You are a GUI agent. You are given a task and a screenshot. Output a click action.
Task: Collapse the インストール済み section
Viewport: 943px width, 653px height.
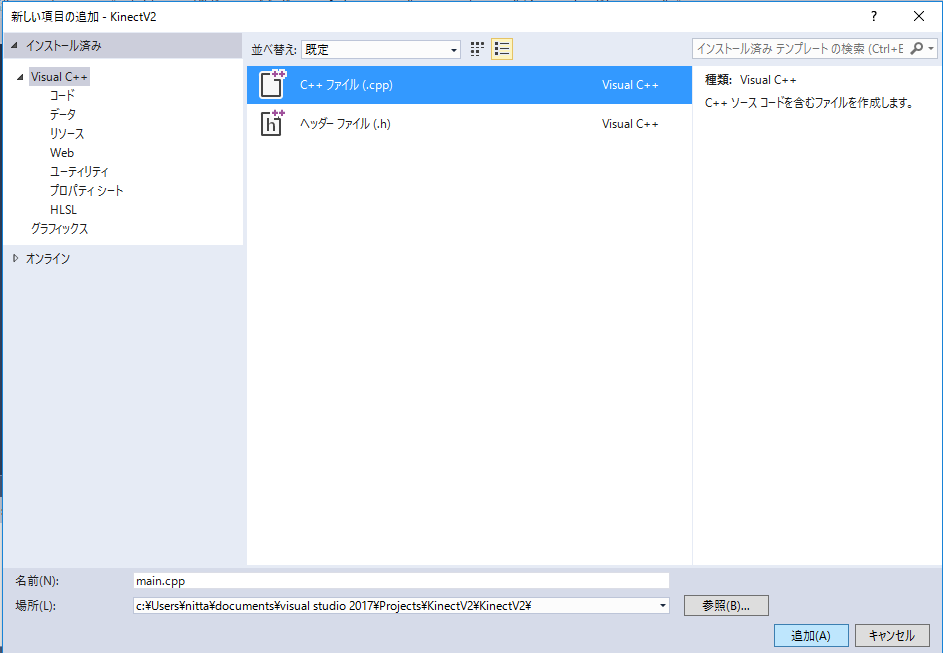click(15, 46)
